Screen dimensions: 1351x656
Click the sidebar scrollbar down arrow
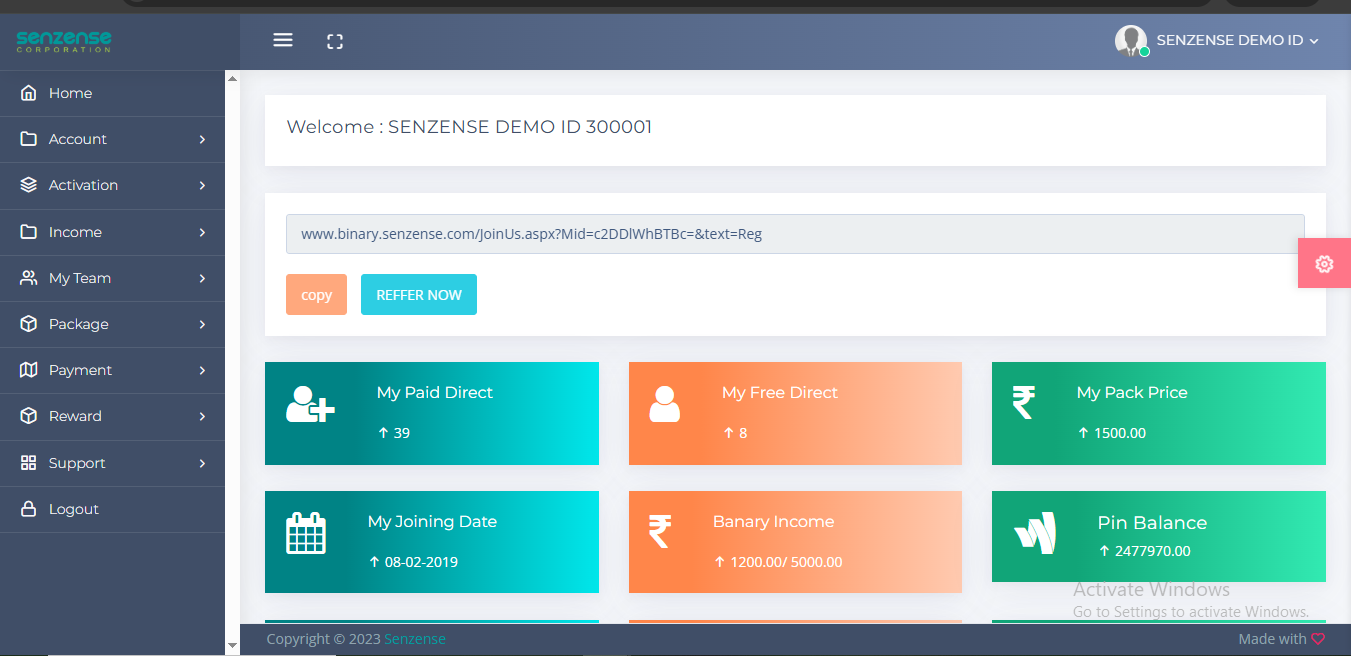(232, 647)
